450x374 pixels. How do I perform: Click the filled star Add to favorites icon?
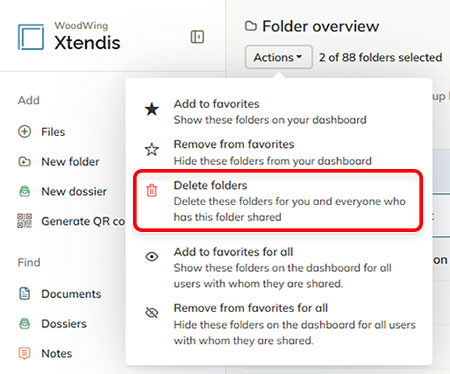[152, 109]
